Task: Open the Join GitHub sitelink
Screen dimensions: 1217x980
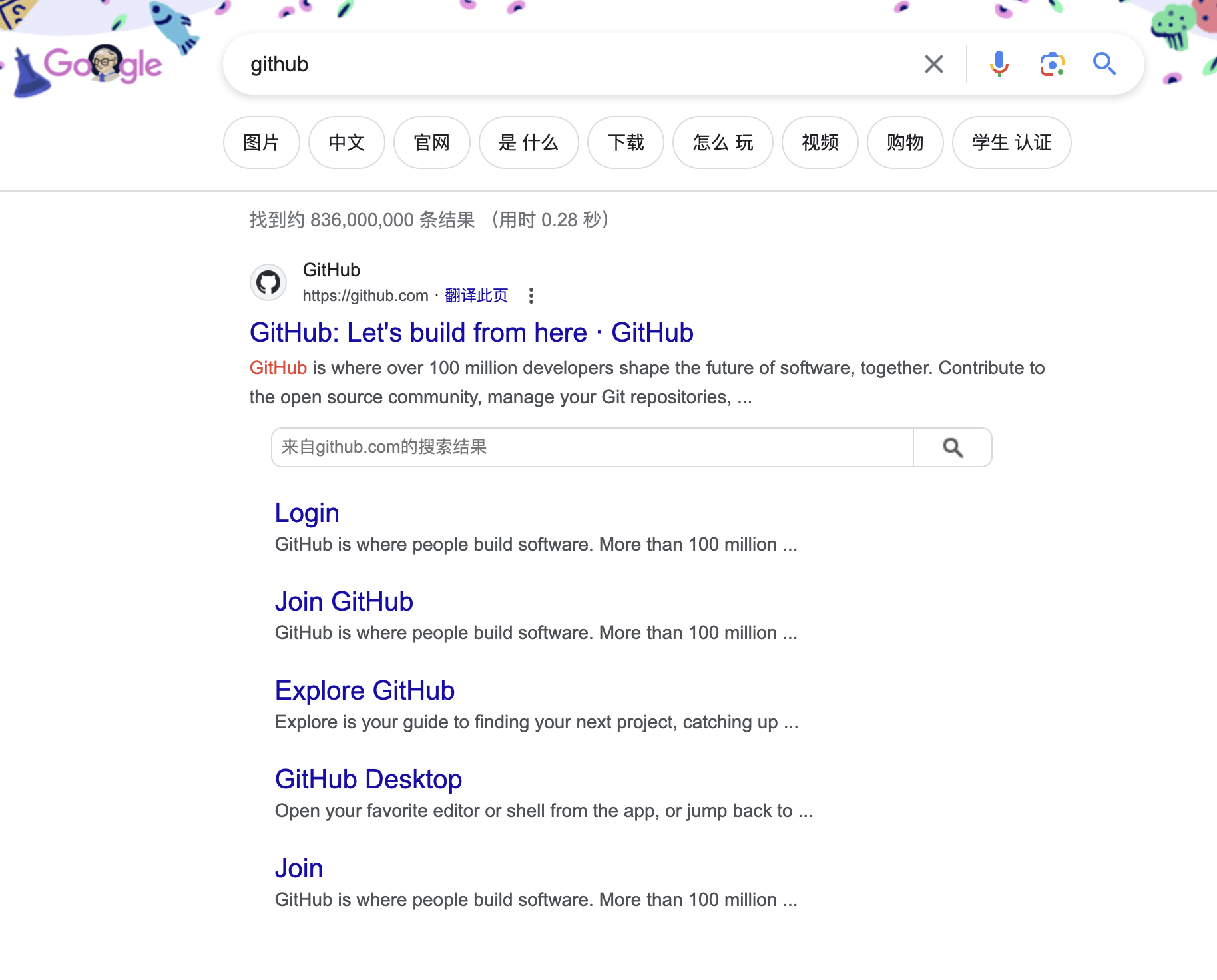Action: click(344, 601)
